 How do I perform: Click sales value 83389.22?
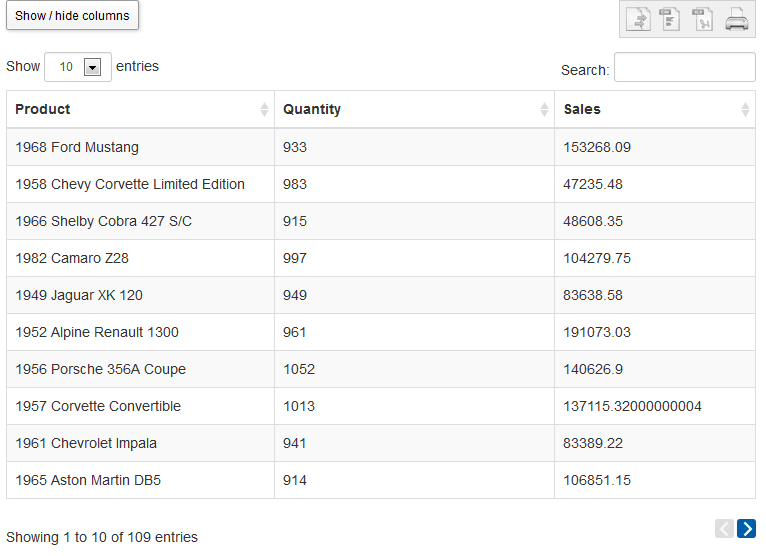593,443
